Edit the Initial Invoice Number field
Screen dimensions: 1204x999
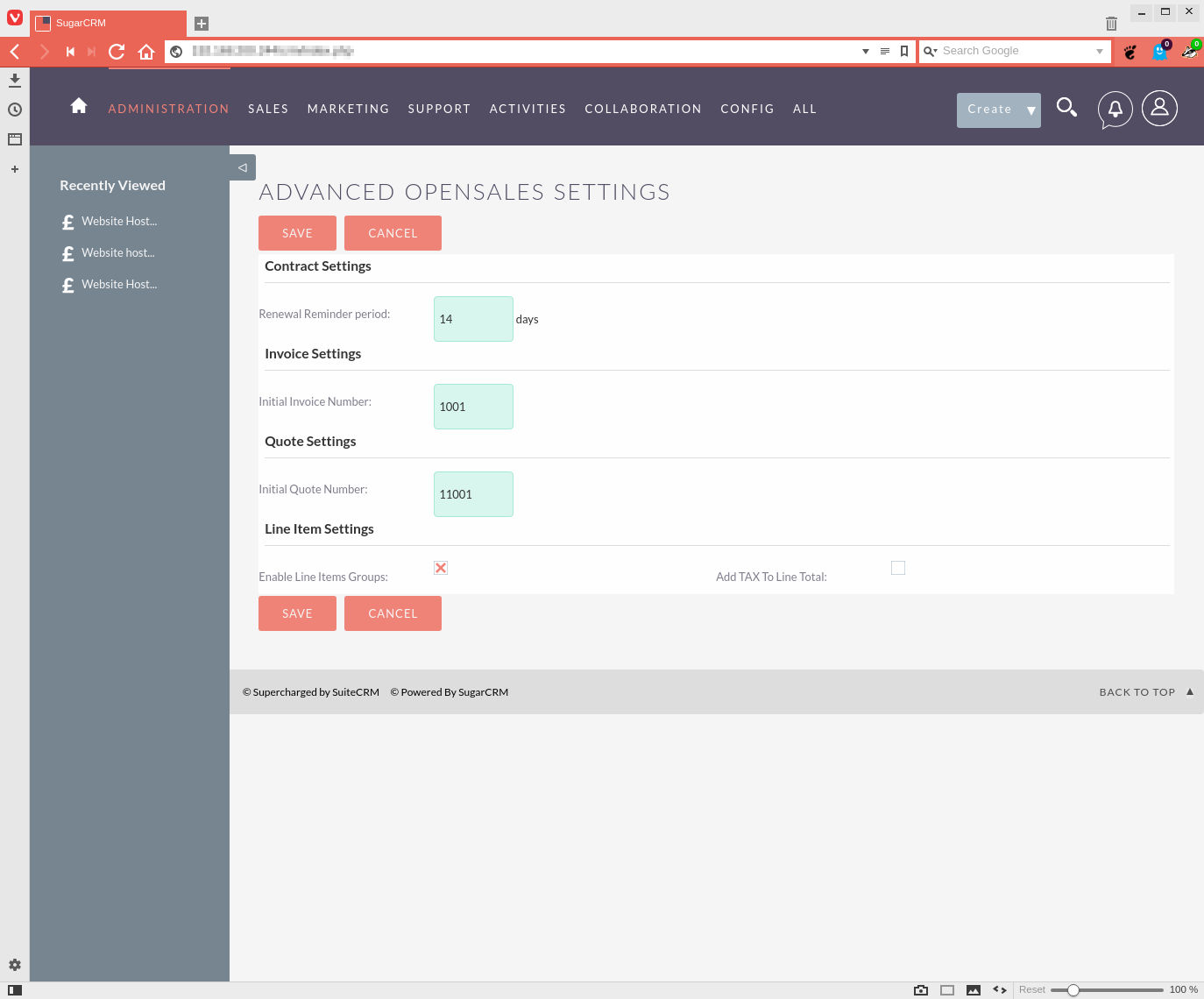[x=473, y=407]
